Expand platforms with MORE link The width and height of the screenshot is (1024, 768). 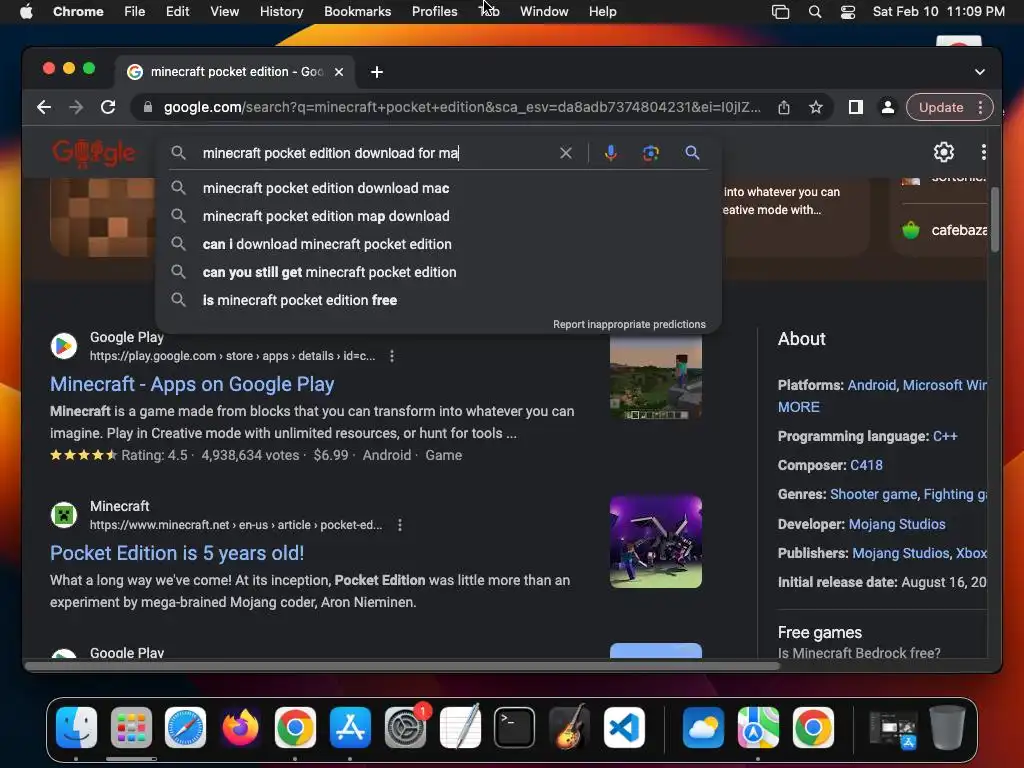click(x=798, y=407)
